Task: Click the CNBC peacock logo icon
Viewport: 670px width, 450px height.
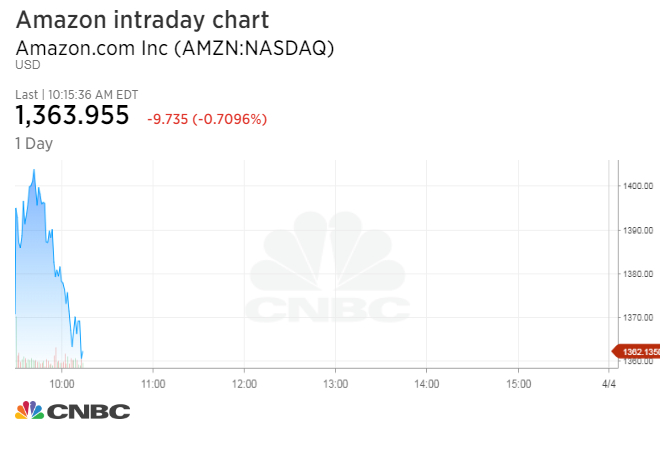Action: pyautogui.click(x=29, y=410)
